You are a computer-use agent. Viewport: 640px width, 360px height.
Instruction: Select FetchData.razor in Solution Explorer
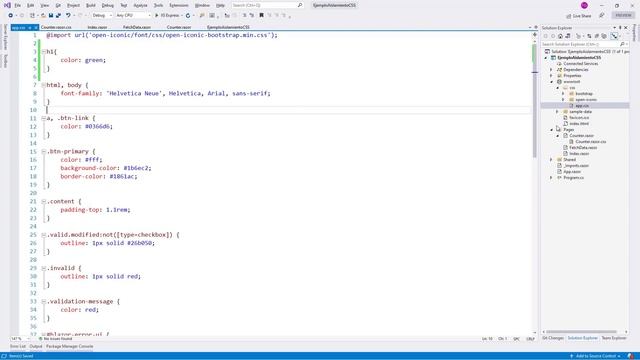click(583, 148)
